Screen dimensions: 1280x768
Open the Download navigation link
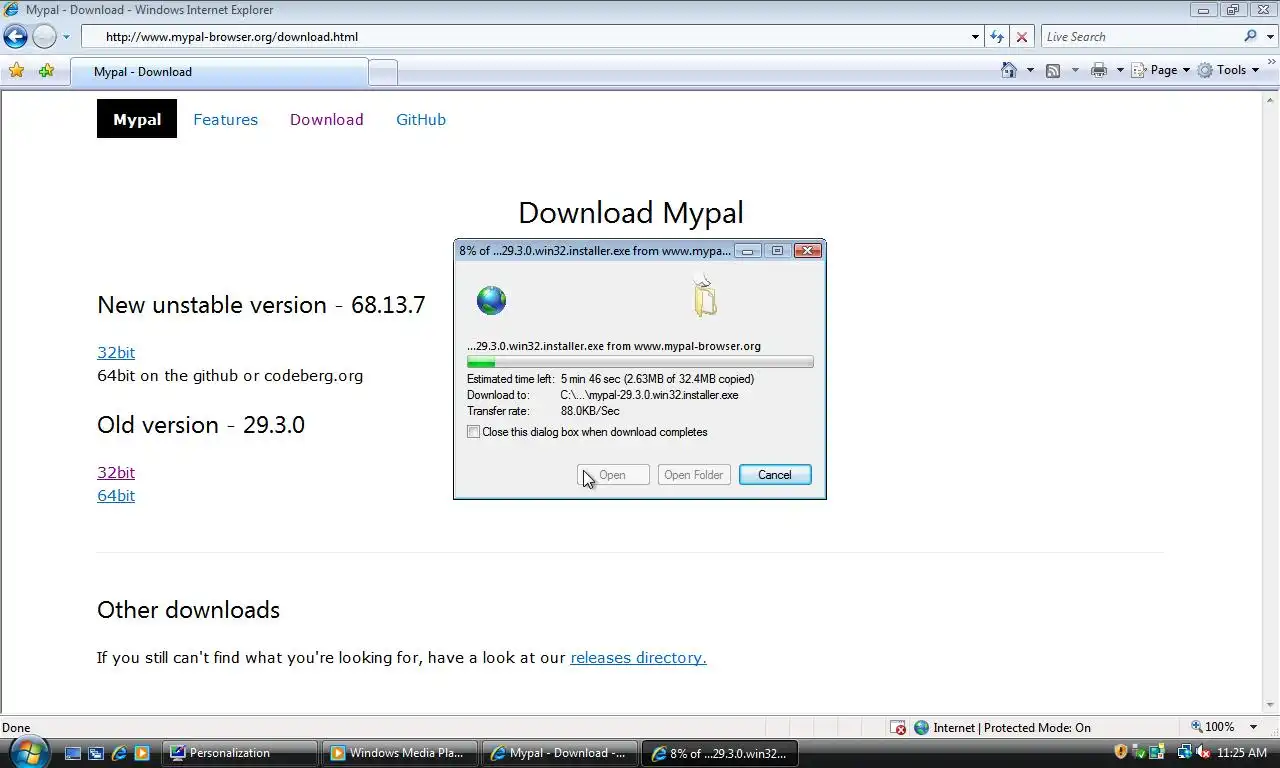[x=326, y=119]
